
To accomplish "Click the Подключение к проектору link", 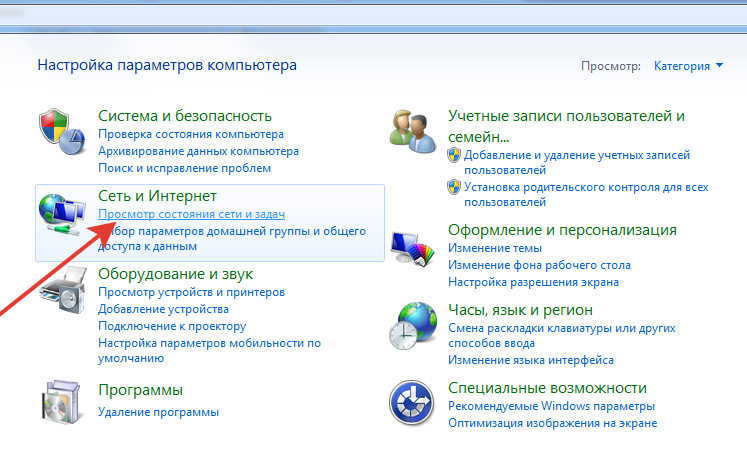I will 172,326.
